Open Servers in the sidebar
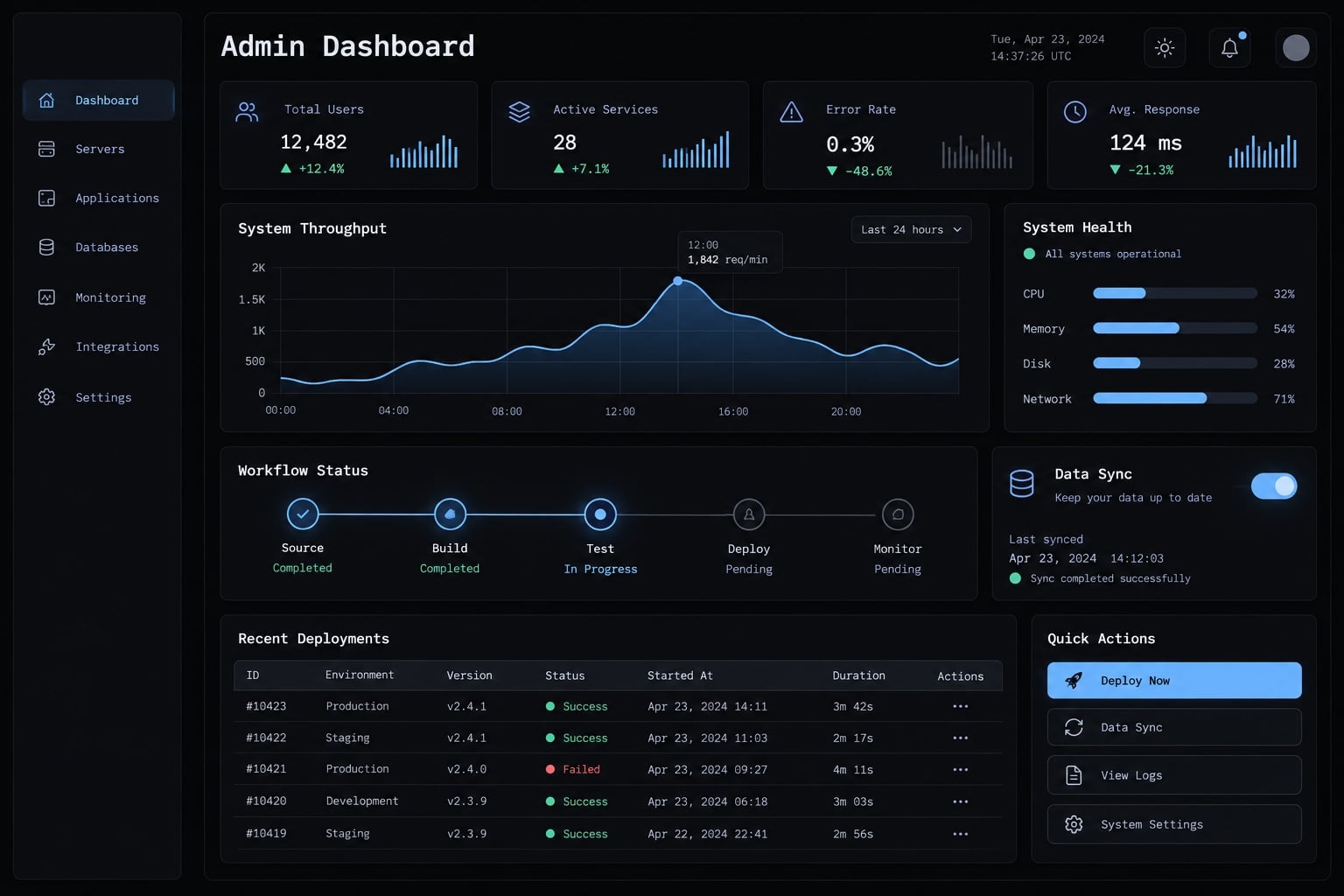The height and width of the screenshot is (896, 1344). tap(98, 150)
